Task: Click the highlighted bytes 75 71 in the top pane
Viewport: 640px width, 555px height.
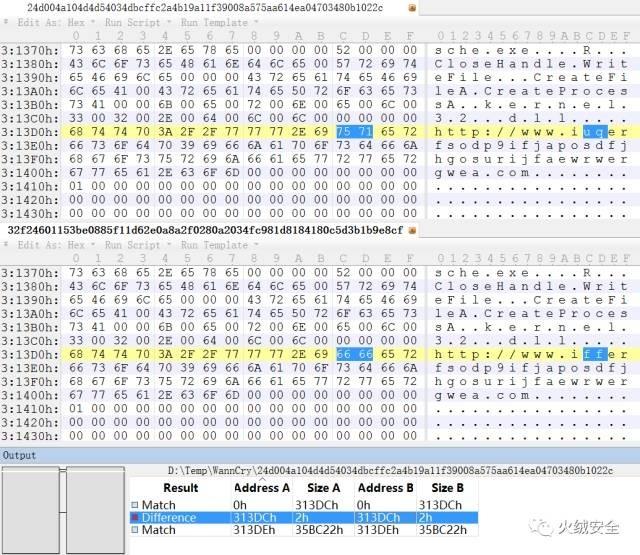Action: 354,132
